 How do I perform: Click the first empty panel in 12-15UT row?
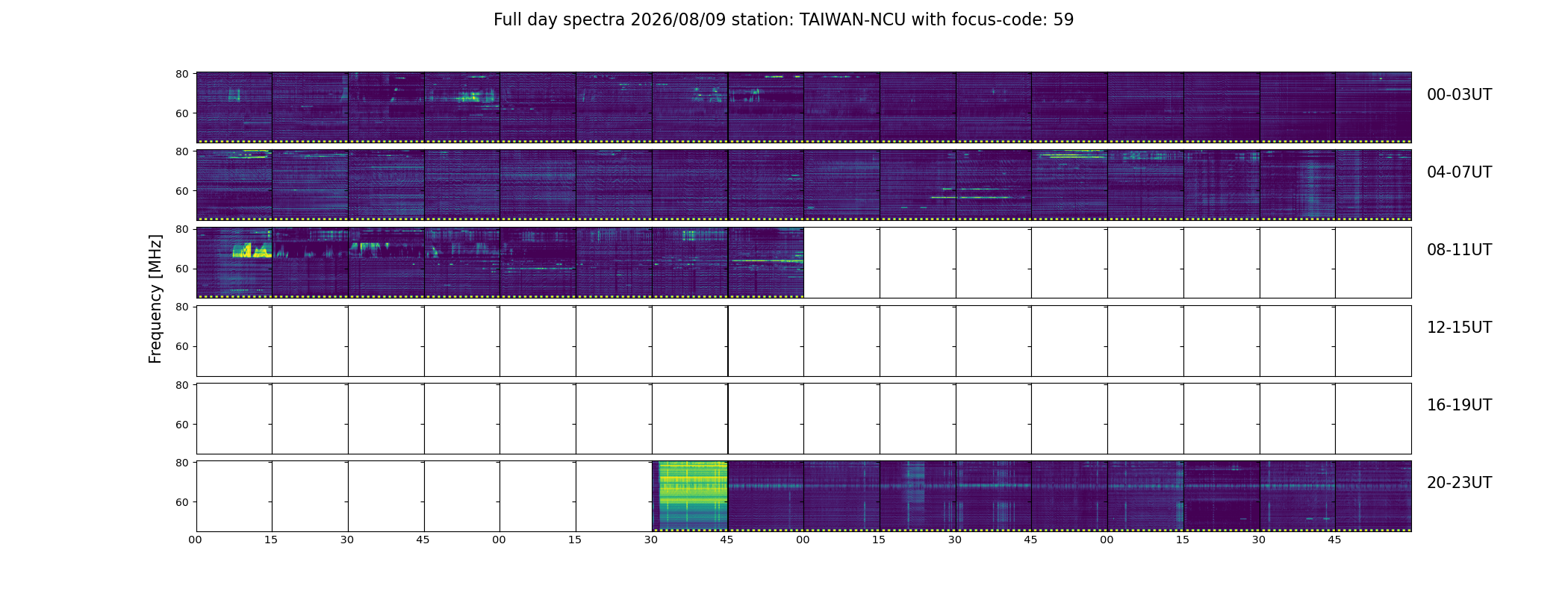(234, 341)
